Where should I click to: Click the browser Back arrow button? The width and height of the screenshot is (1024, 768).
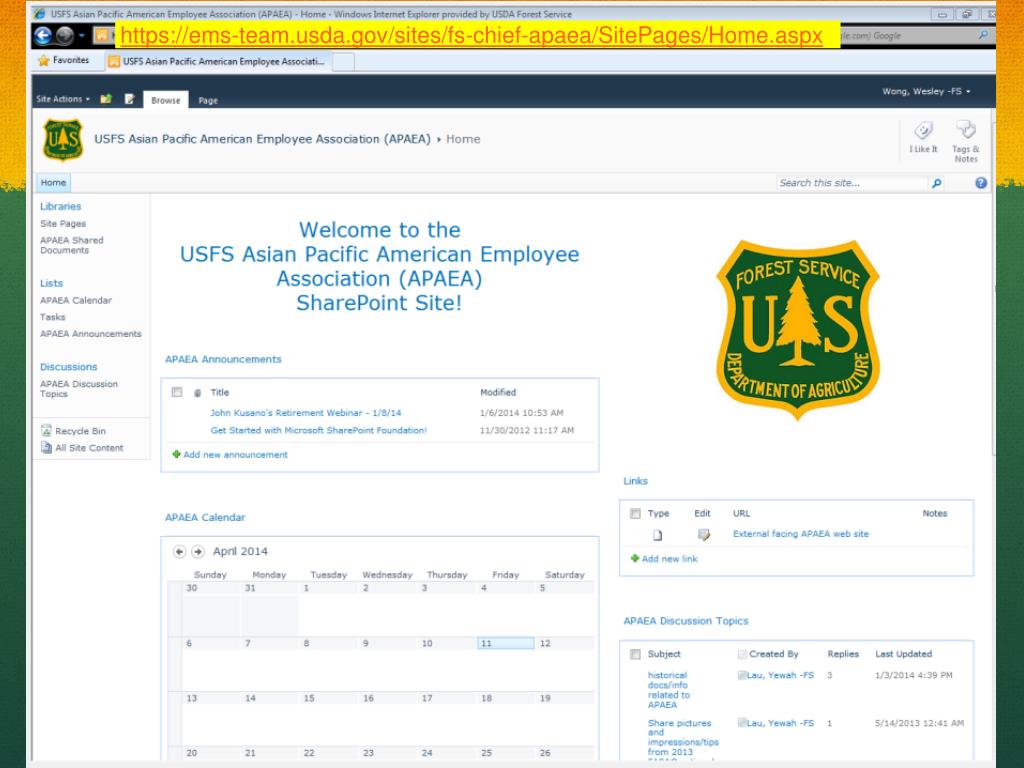point(44,35)
